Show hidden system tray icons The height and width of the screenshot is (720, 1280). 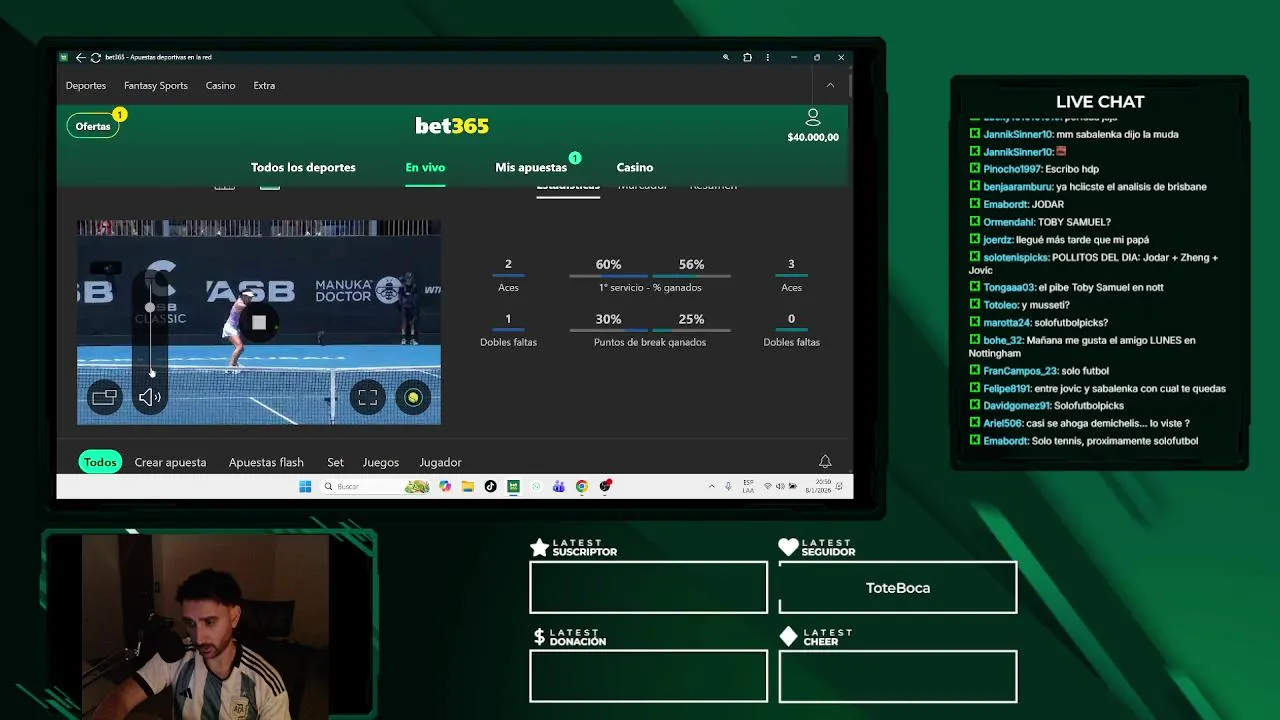tap(712, 486)
